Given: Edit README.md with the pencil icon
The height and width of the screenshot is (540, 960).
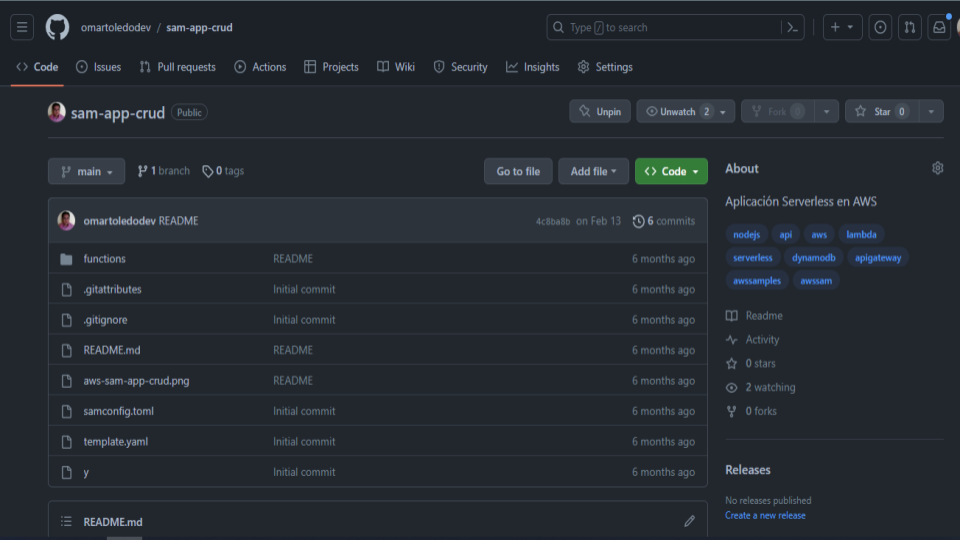Looking at the screenshot, I should pos(689,522).
